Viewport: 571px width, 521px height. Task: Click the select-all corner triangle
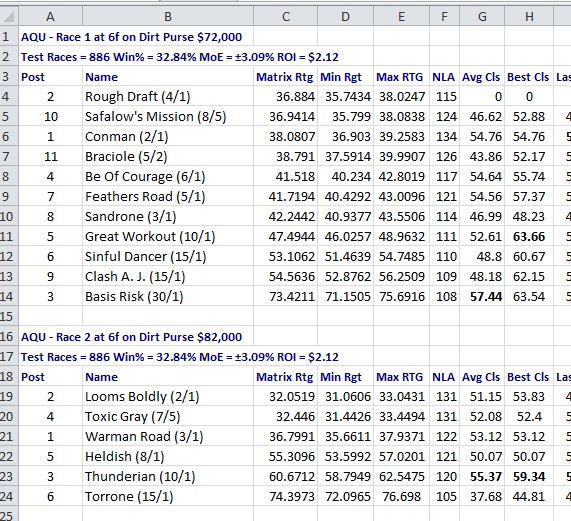tap(9, 16)
